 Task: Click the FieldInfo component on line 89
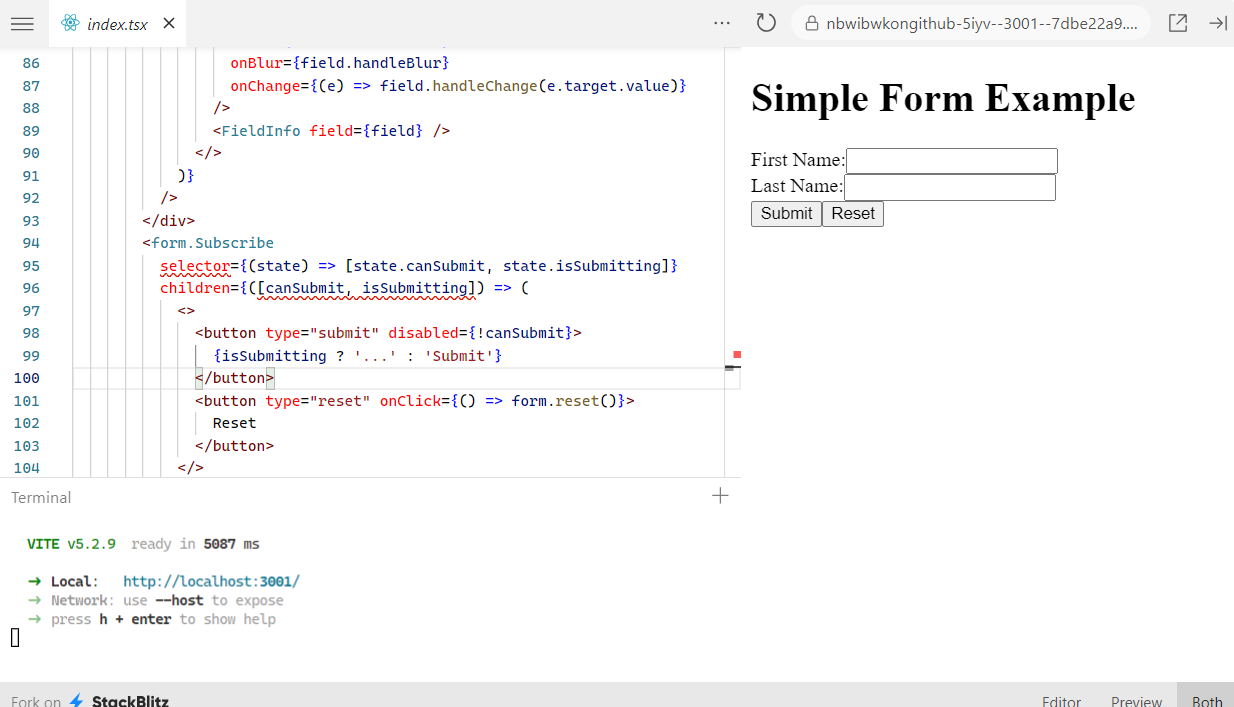point(260,131)
